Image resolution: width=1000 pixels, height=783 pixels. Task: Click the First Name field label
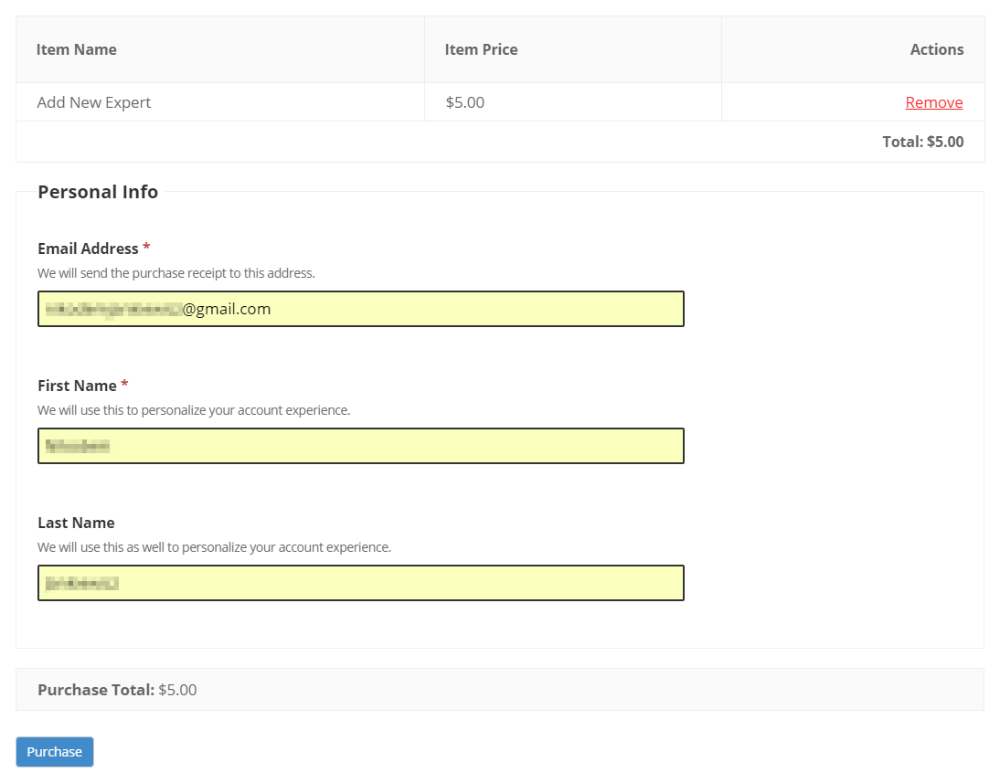point(77,385)
